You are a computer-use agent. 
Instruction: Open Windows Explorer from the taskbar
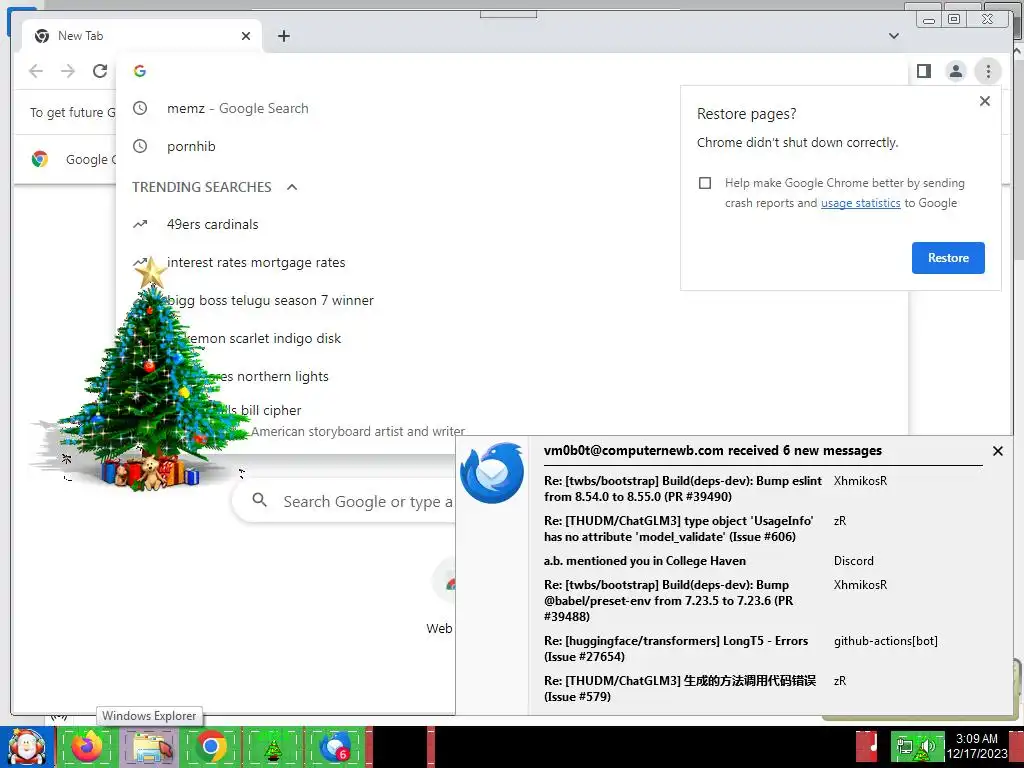(x=149, y=746)
